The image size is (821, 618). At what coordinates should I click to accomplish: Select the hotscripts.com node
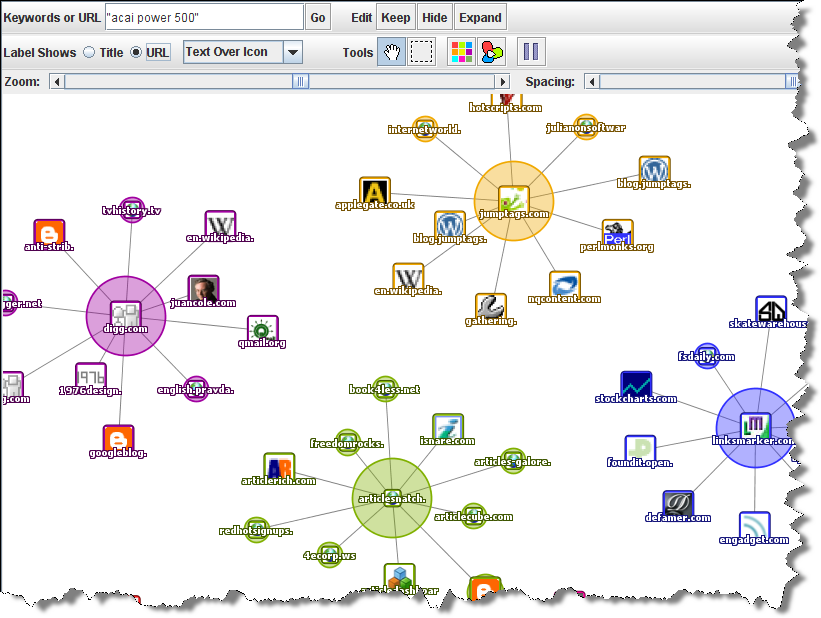pos(506,103)
